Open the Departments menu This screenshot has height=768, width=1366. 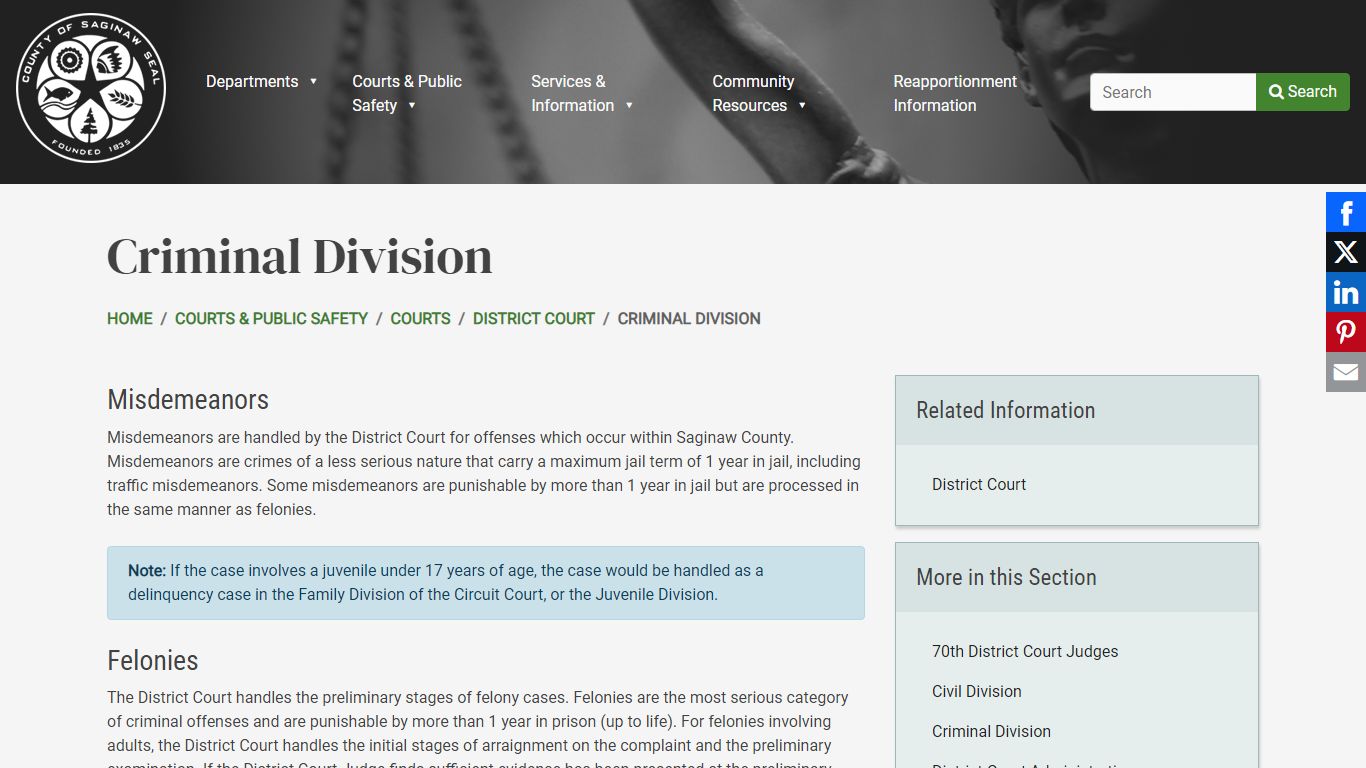click(252, 82)
